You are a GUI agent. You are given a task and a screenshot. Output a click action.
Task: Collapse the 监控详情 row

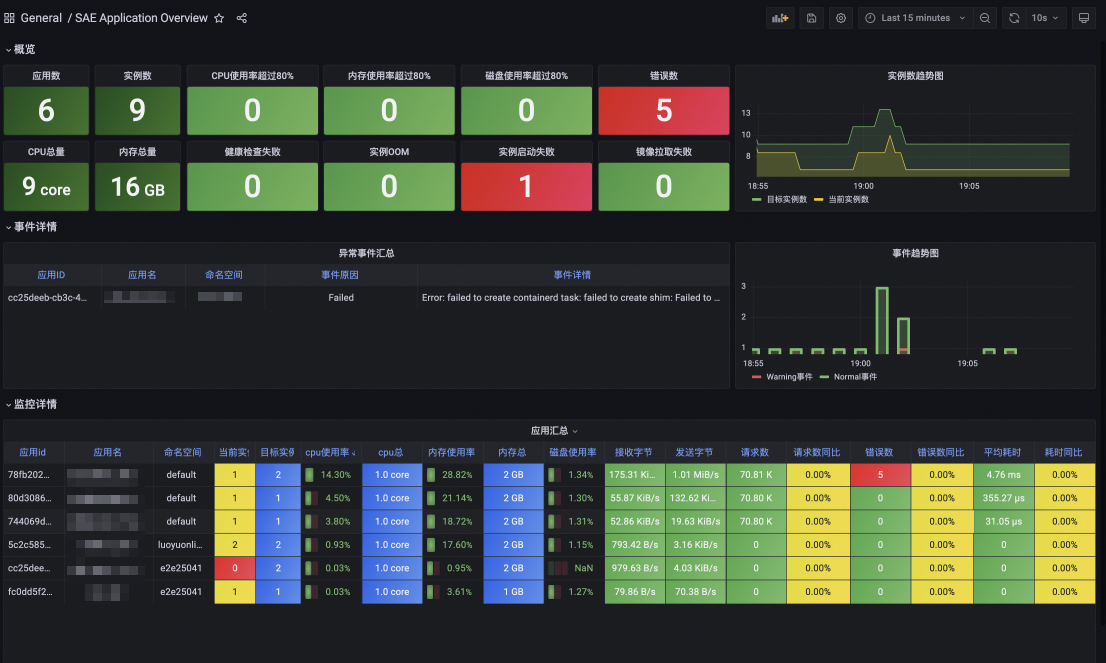(31, 404)
